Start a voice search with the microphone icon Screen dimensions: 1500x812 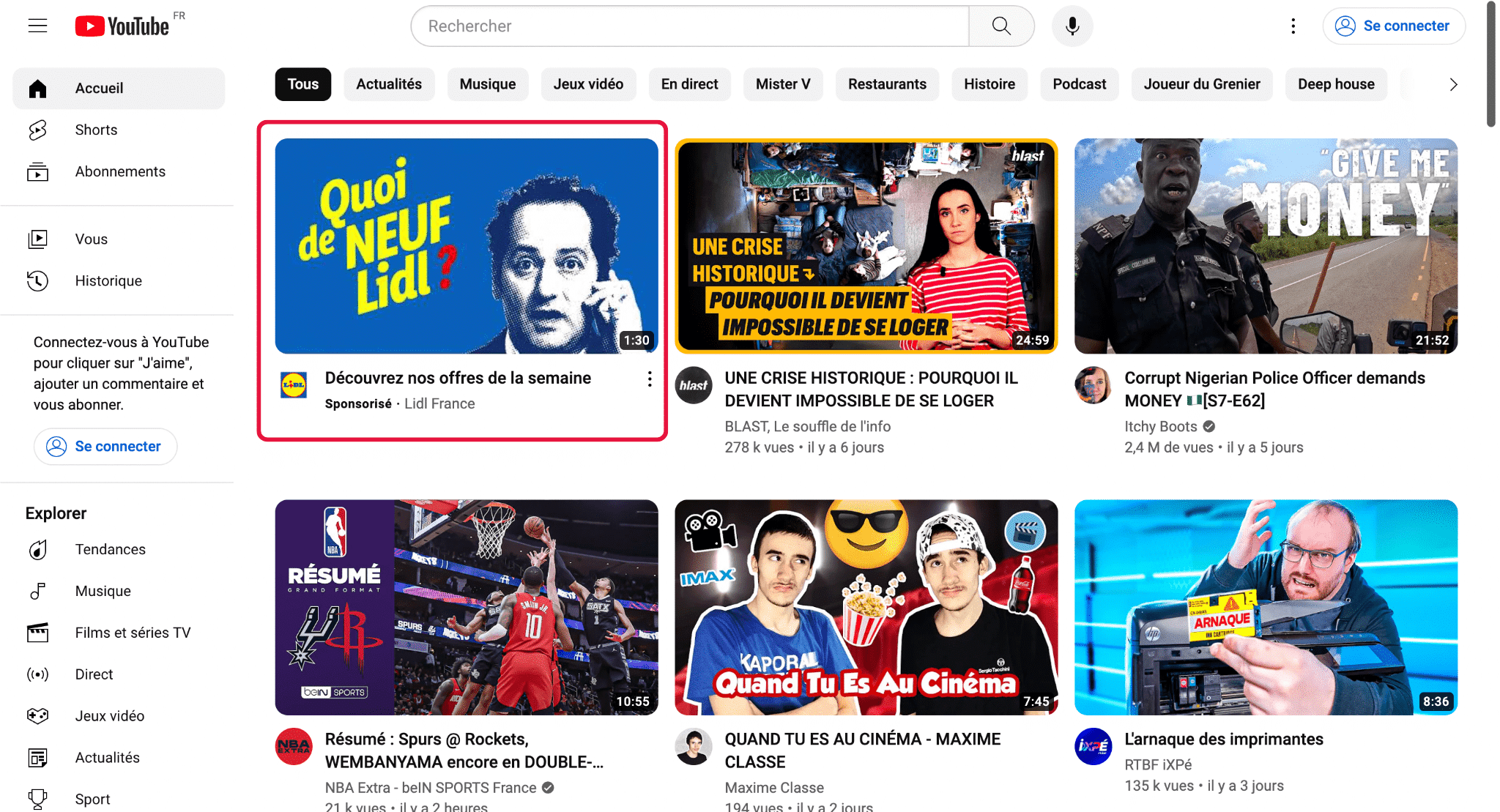(1072, 26)
